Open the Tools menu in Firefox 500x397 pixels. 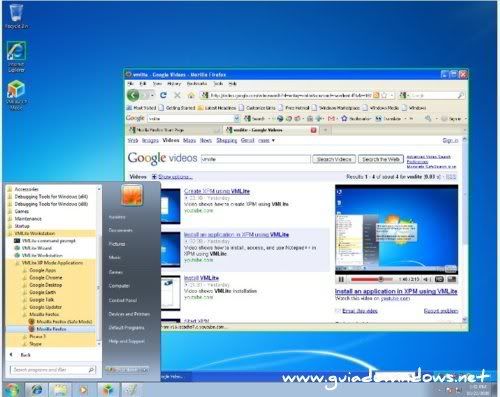[218, 84]
